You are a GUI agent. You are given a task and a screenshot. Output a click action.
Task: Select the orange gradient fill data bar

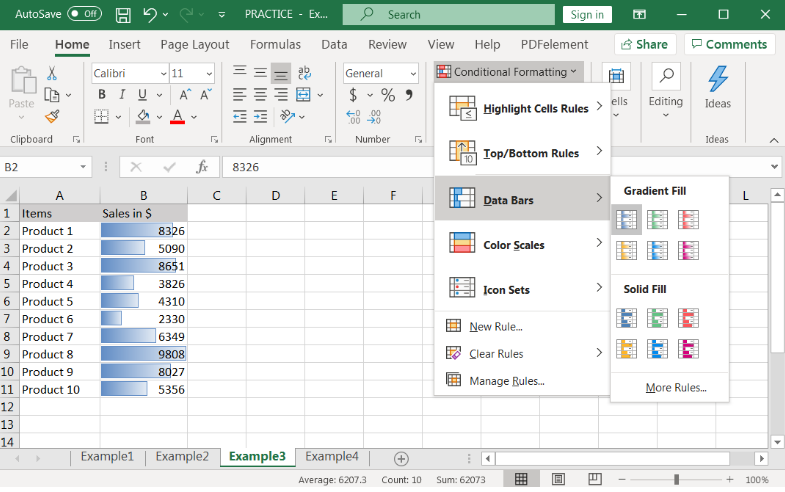click(626, 250)
